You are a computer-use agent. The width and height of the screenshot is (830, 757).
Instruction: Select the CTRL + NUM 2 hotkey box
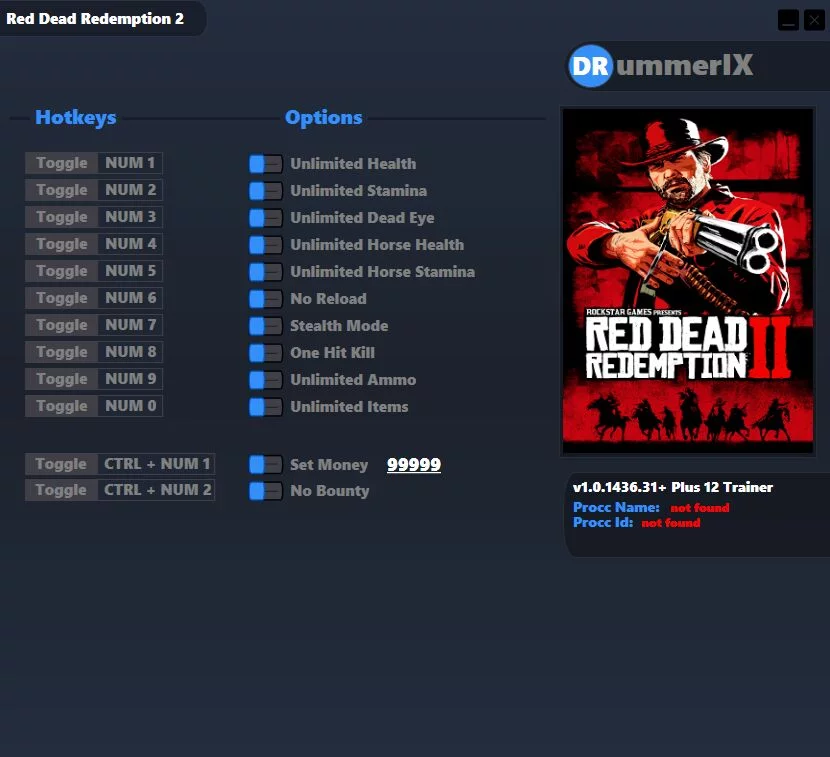click(x=157, y=490)
